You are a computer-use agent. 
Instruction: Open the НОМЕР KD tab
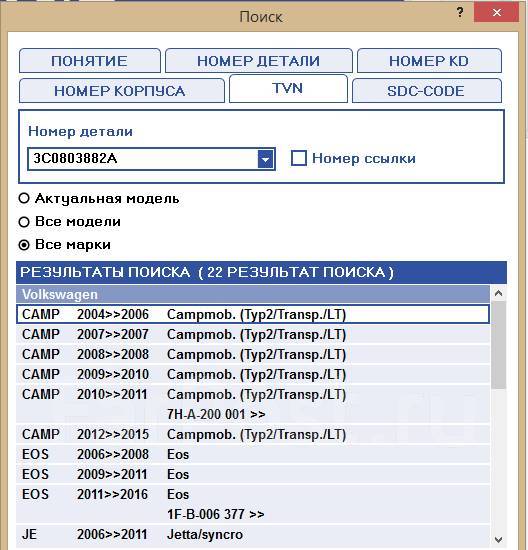coord(429,61)
